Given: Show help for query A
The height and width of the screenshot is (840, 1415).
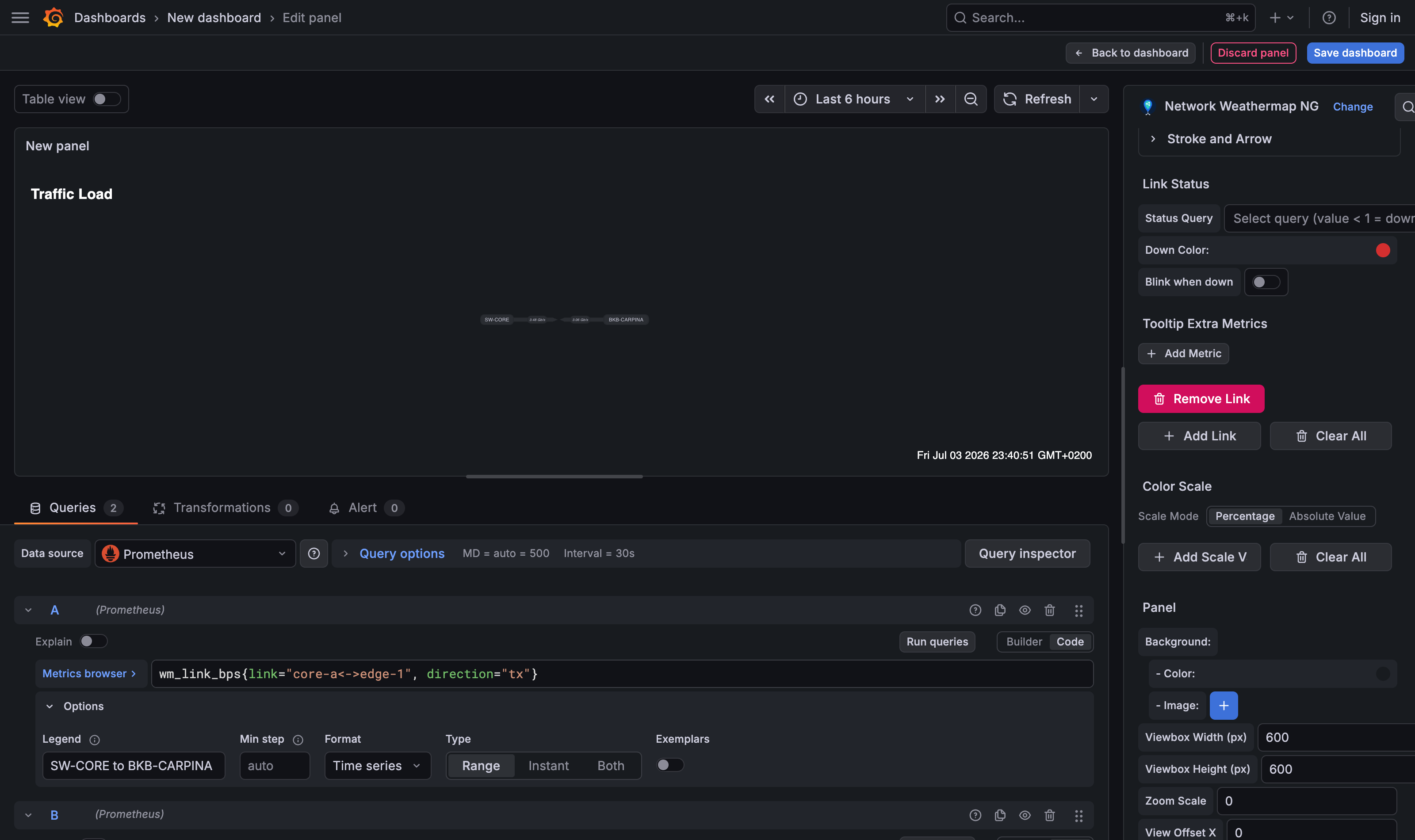Looking at the screenshot, I should 975,610.
